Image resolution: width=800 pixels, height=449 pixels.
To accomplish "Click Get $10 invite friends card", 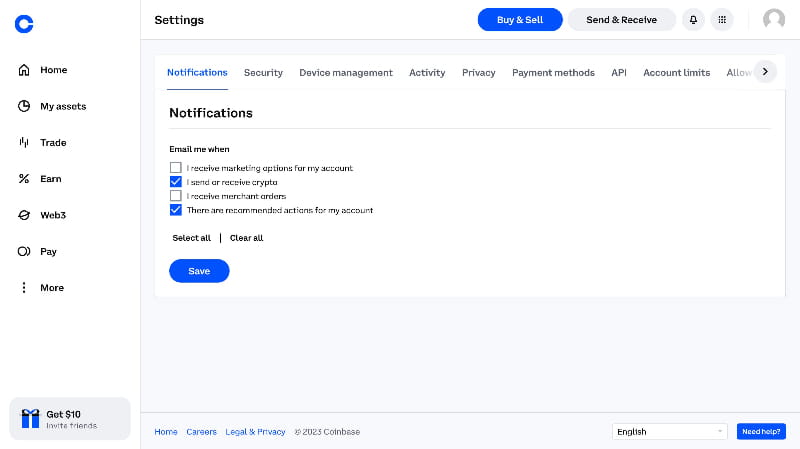I will [70, 419].
